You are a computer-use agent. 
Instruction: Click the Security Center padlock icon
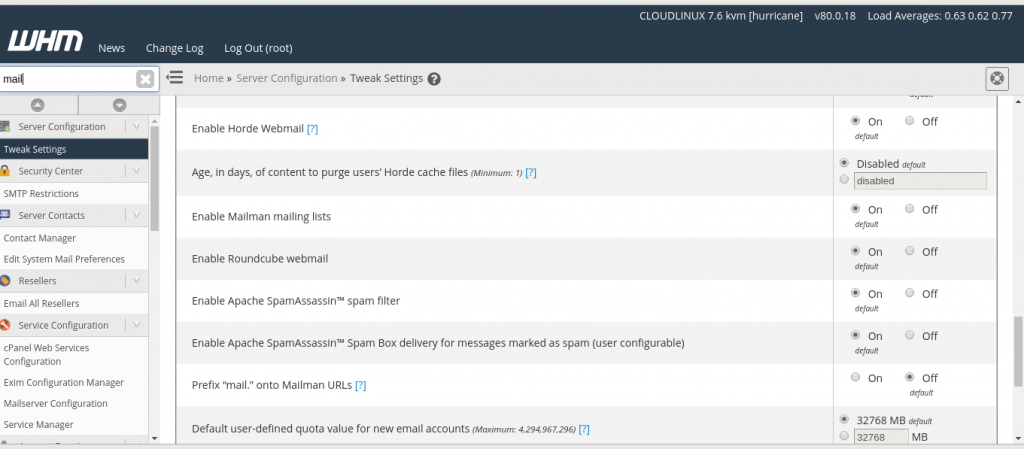5,170
